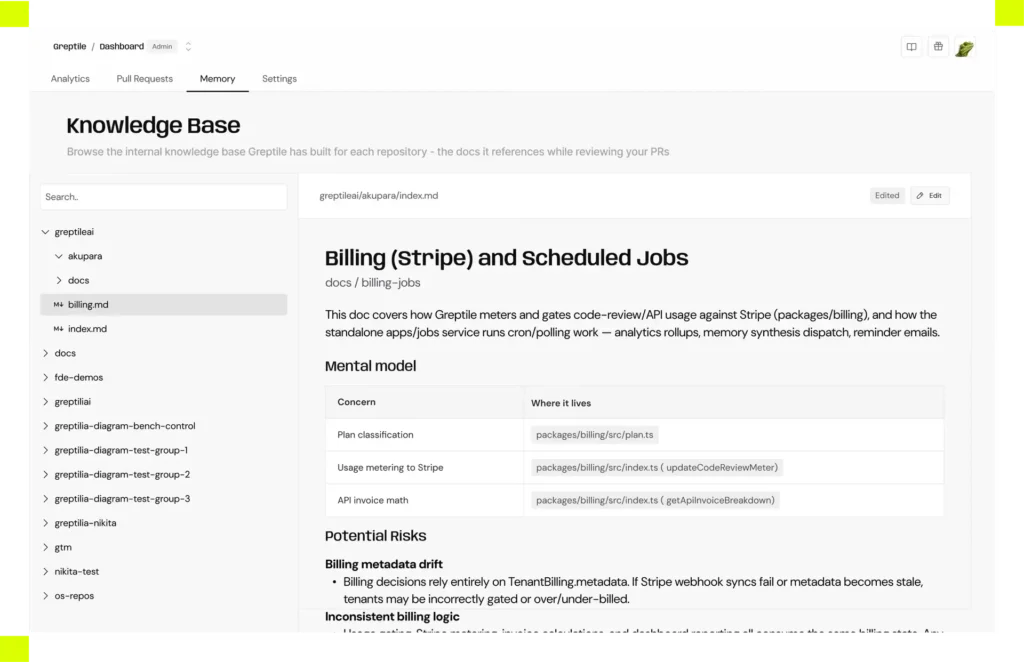Expand the os-repos chevron
1024x662 pixels.
45,596
